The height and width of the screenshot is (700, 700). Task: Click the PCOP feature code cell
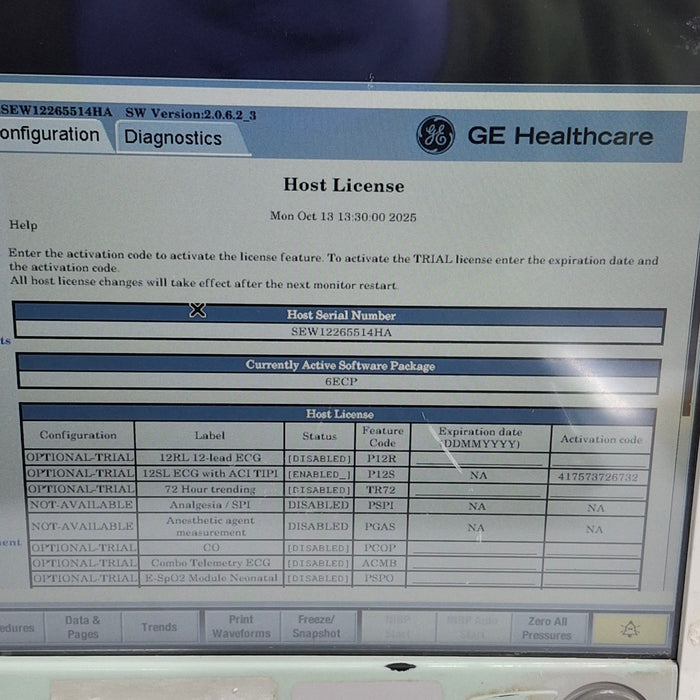(x=379, y=548)
